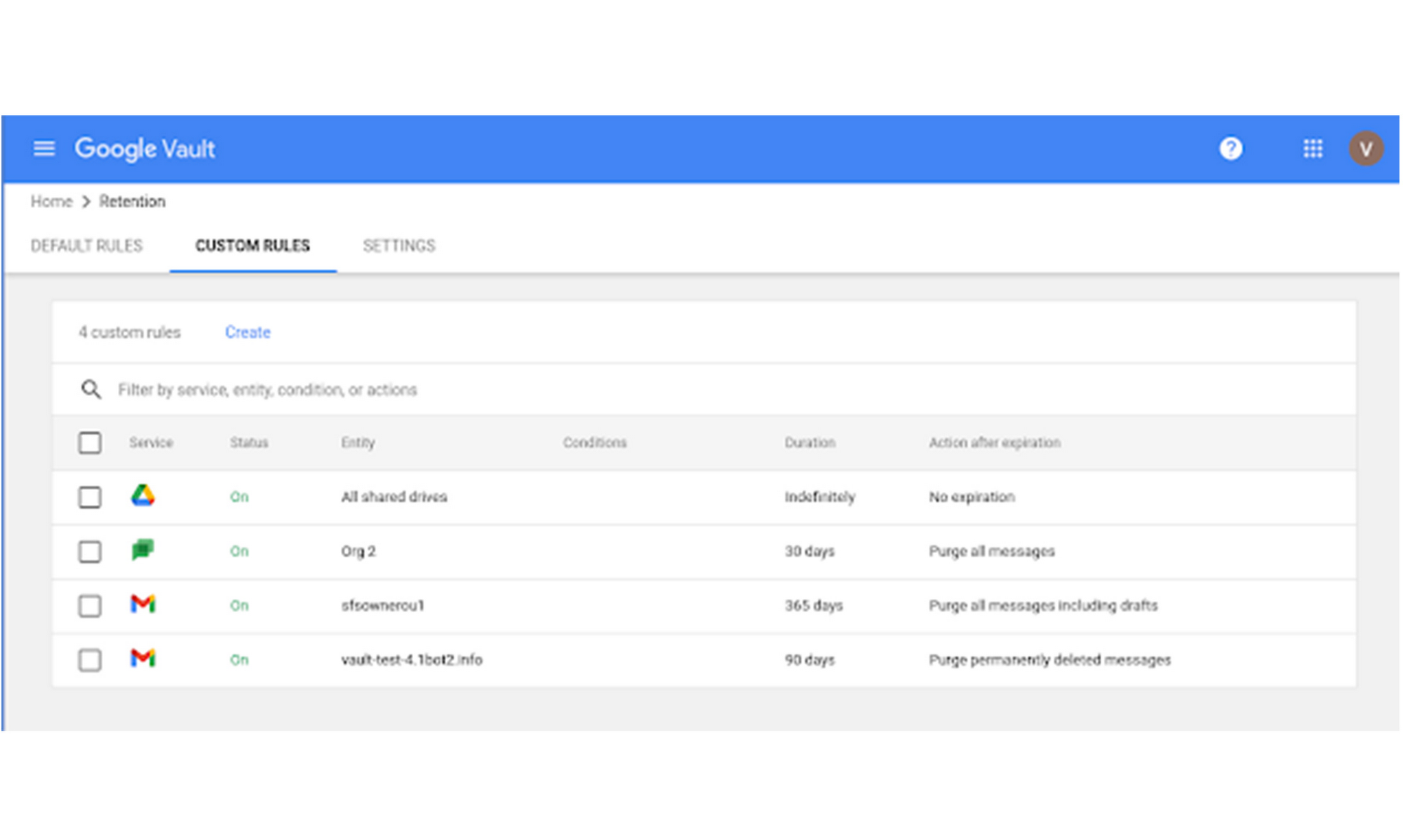Switch to the Default Rules tab
1403x840 pixels.
click(86, 245)
